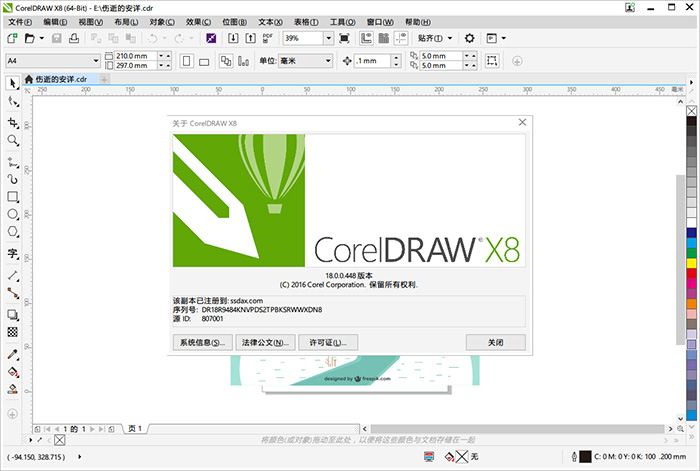Select the Interactive Fill tool
The width and height of the screenshot is (700, 471).
(x=12, y=372)
